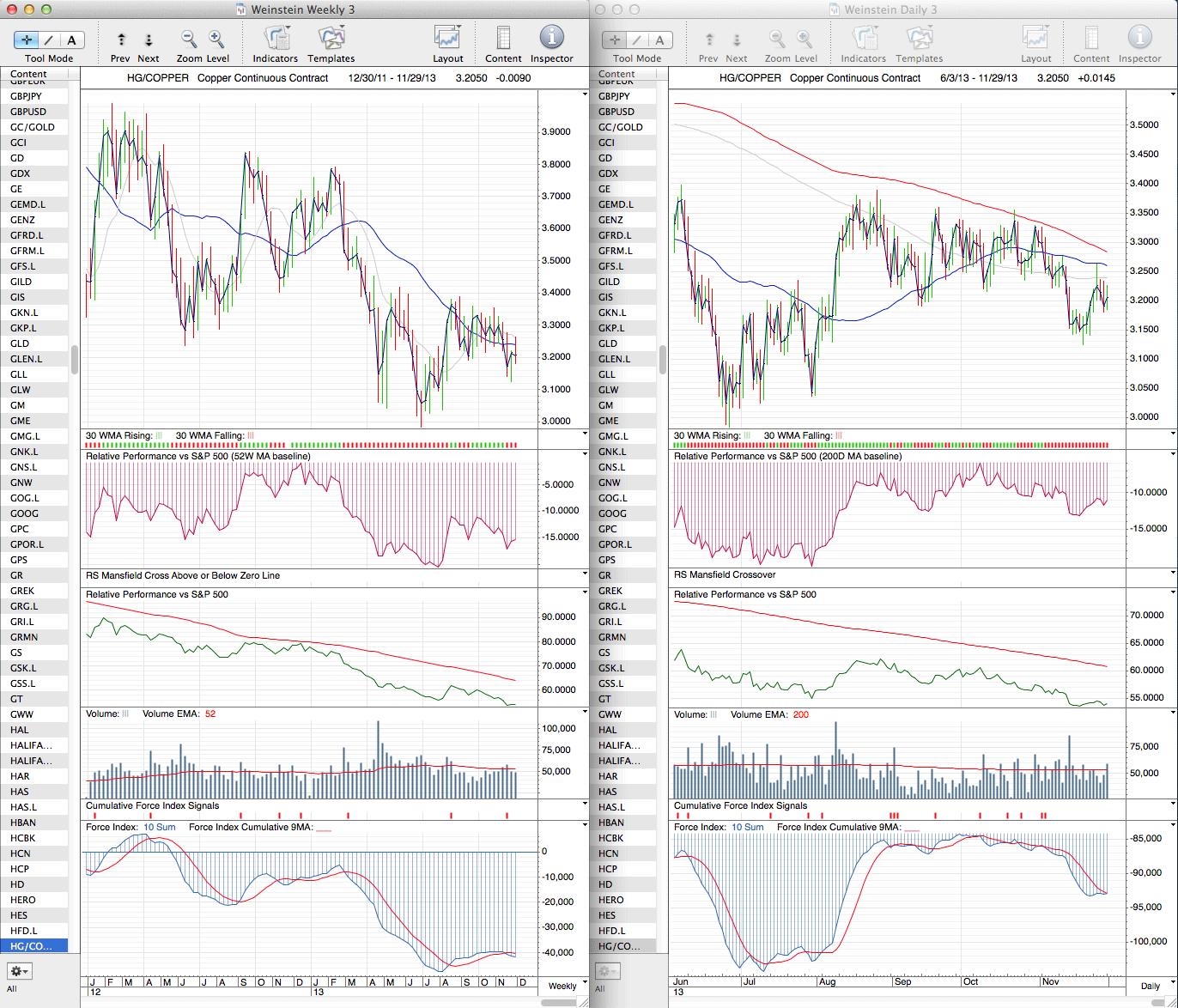Image resolution: width=1178 pixels, height=1008 pixels.
Task: Open Layout dropdown in Weekly toolbar
Action: [x=447, y=39]
